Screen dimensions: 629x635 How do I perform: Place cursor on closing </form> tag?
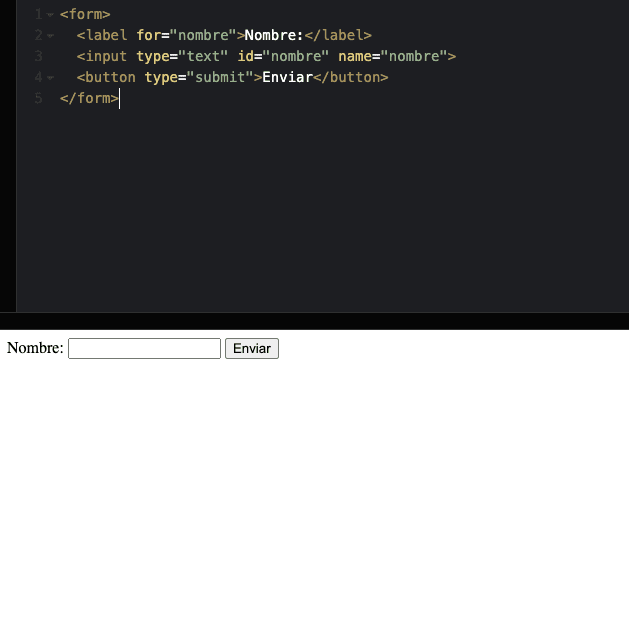[x=89, y=98]
